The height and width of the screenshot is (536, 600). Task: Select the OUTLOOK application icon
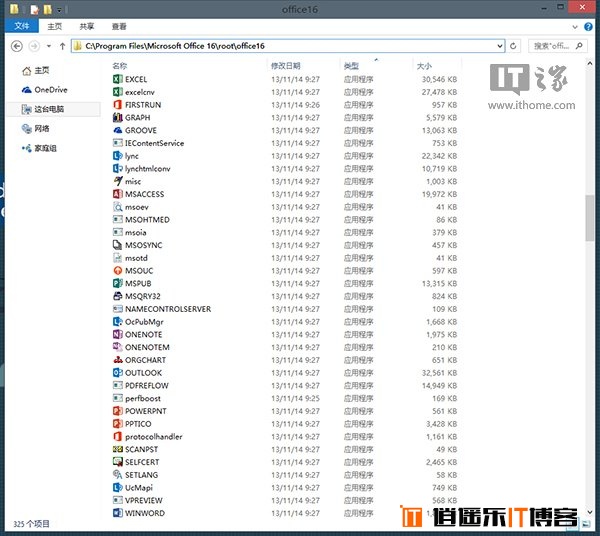117,373
